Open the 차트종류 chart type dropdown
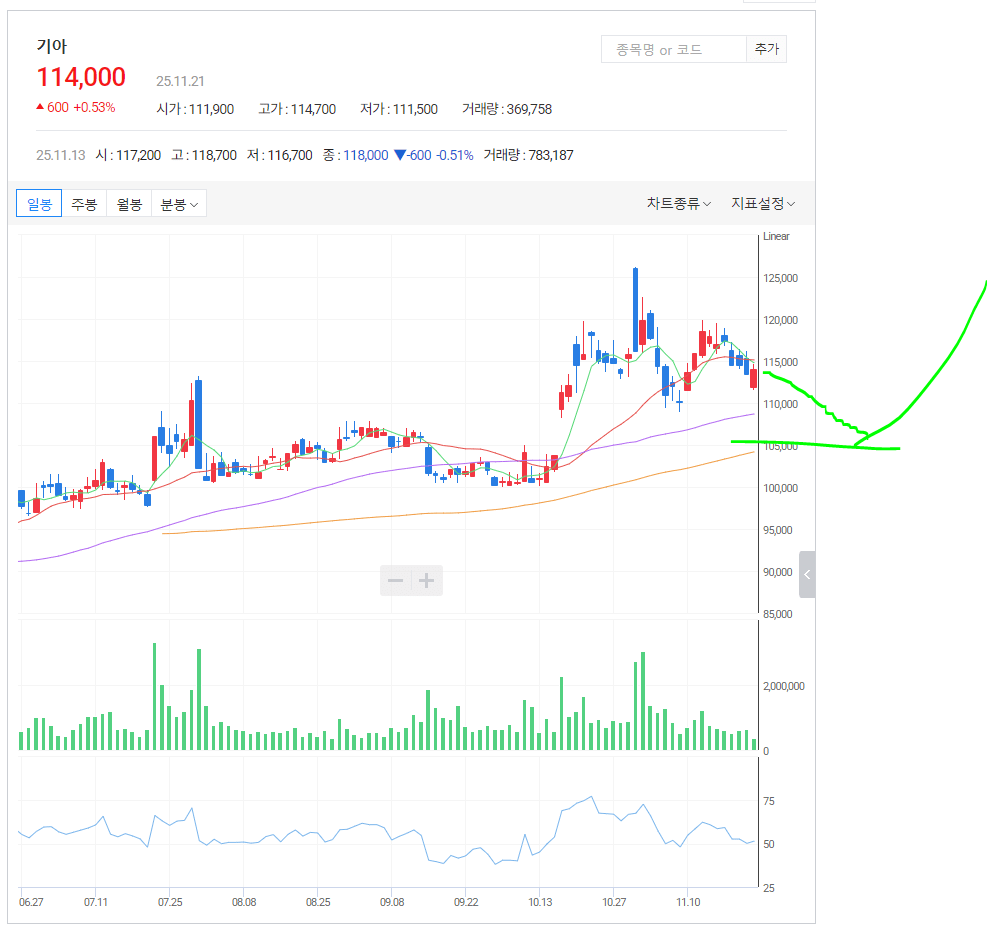The height and width of the screenshot is (935, 987). point(679,203)
